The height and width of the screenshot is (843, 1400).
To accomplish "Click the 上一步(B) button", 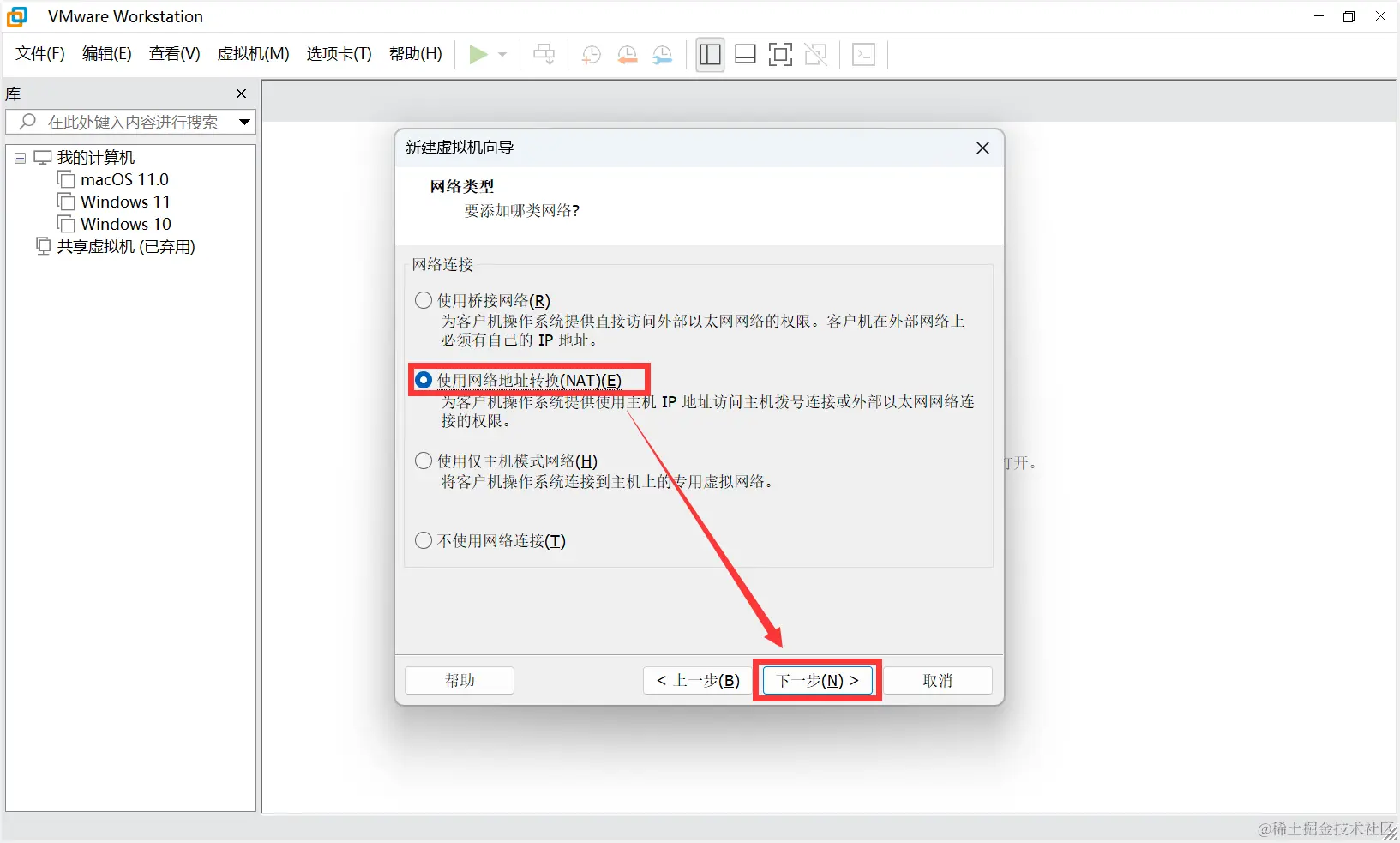I will tap(698, 680).
